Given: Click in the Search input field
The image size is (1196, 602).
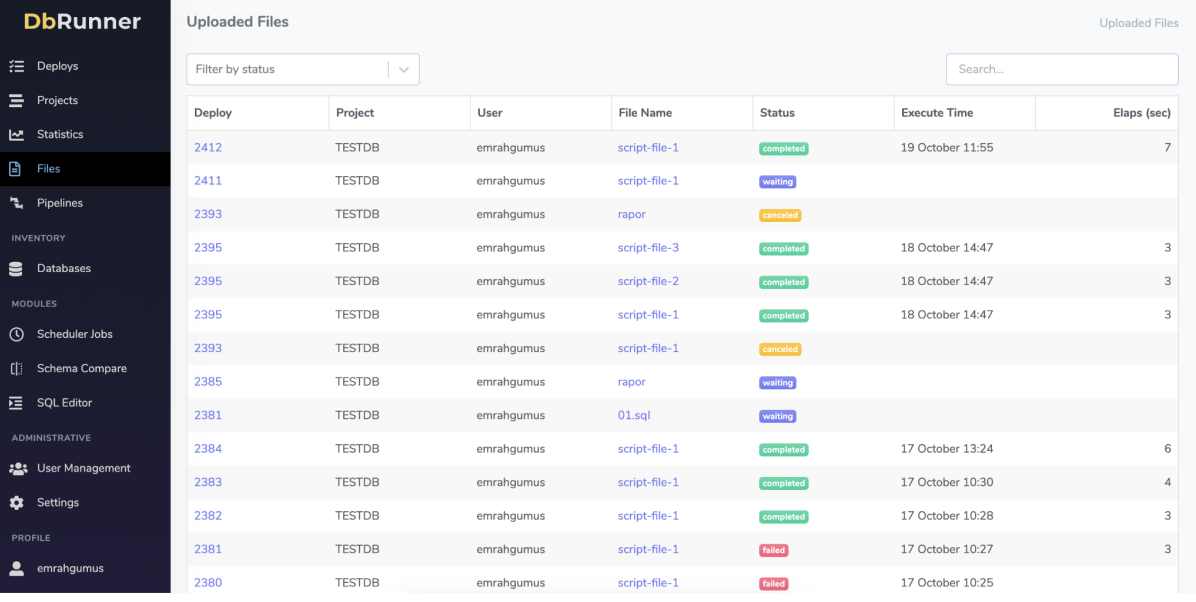Looking at the screenshot, I should pos(1061,70).
